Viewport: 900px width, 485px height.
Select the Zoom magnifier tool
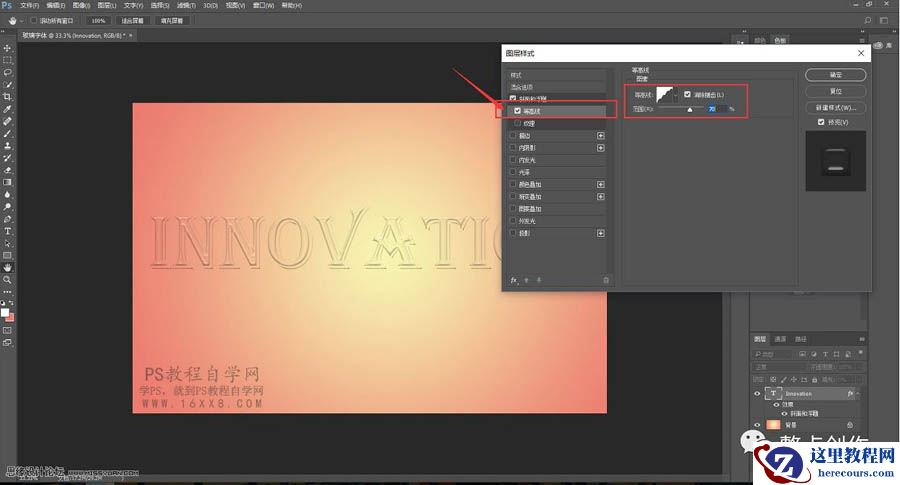click(7, 280)
